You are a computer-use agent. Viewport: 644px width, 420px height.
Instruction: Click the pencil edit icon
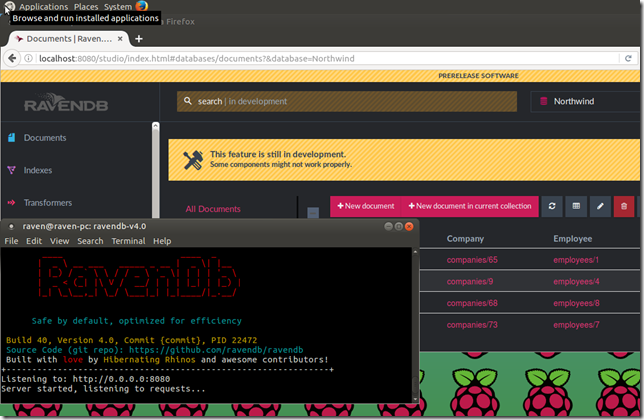pyautogui.click(x=600, y=206)
